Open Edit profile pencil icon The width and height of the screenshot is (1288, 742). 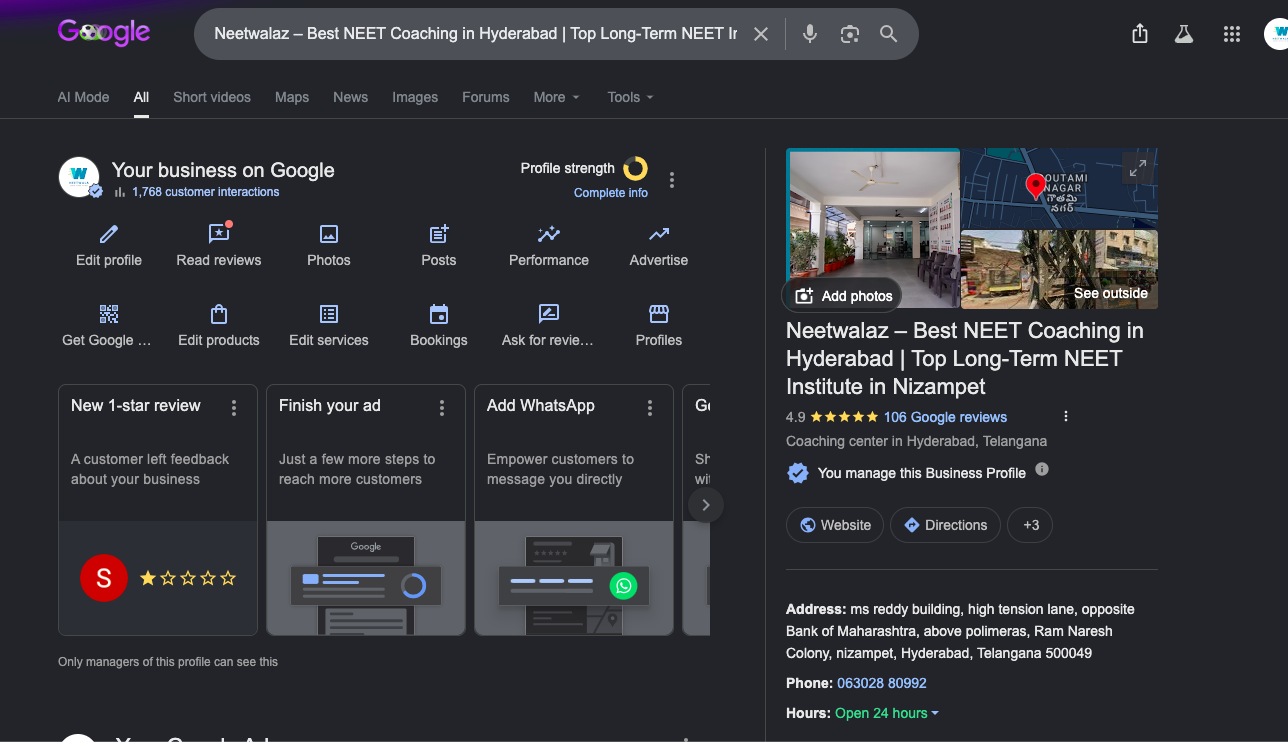(109, 234)
